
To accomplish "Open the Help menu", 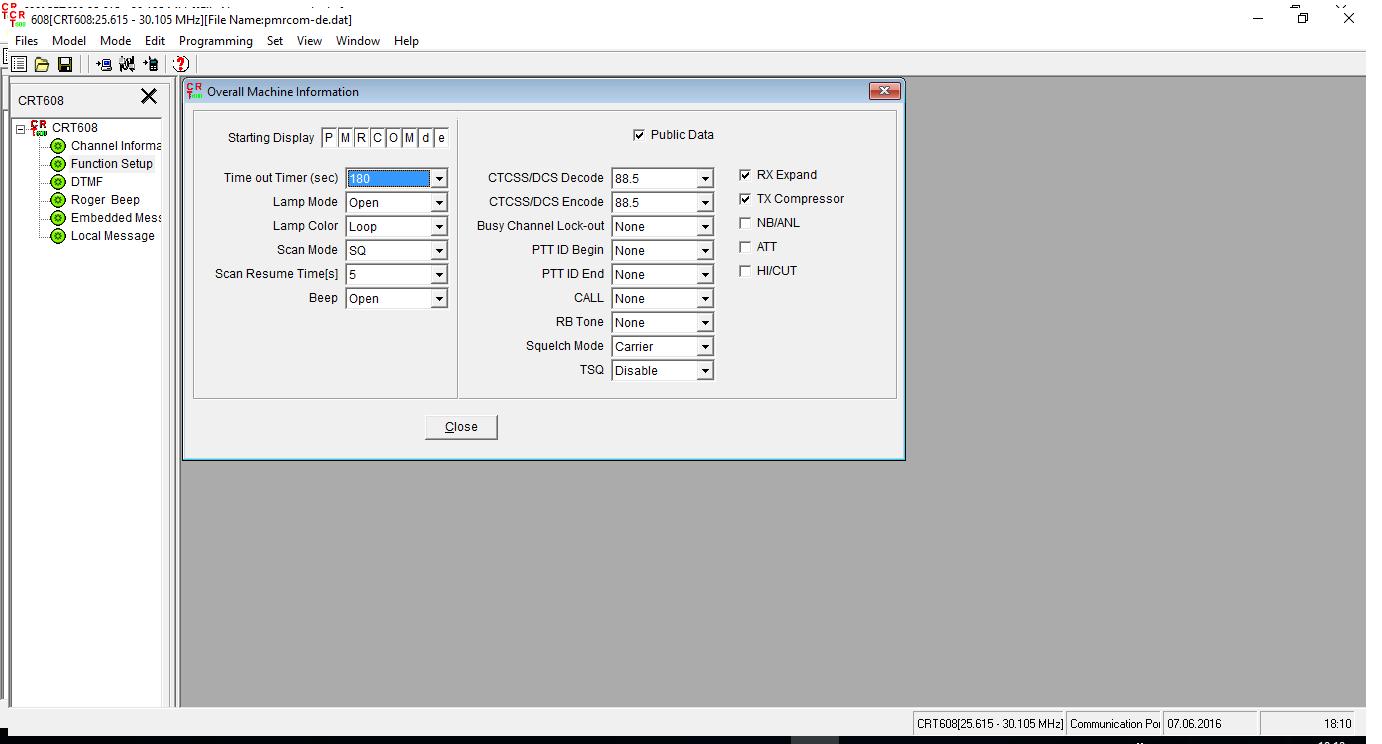I will coord(406,41).
